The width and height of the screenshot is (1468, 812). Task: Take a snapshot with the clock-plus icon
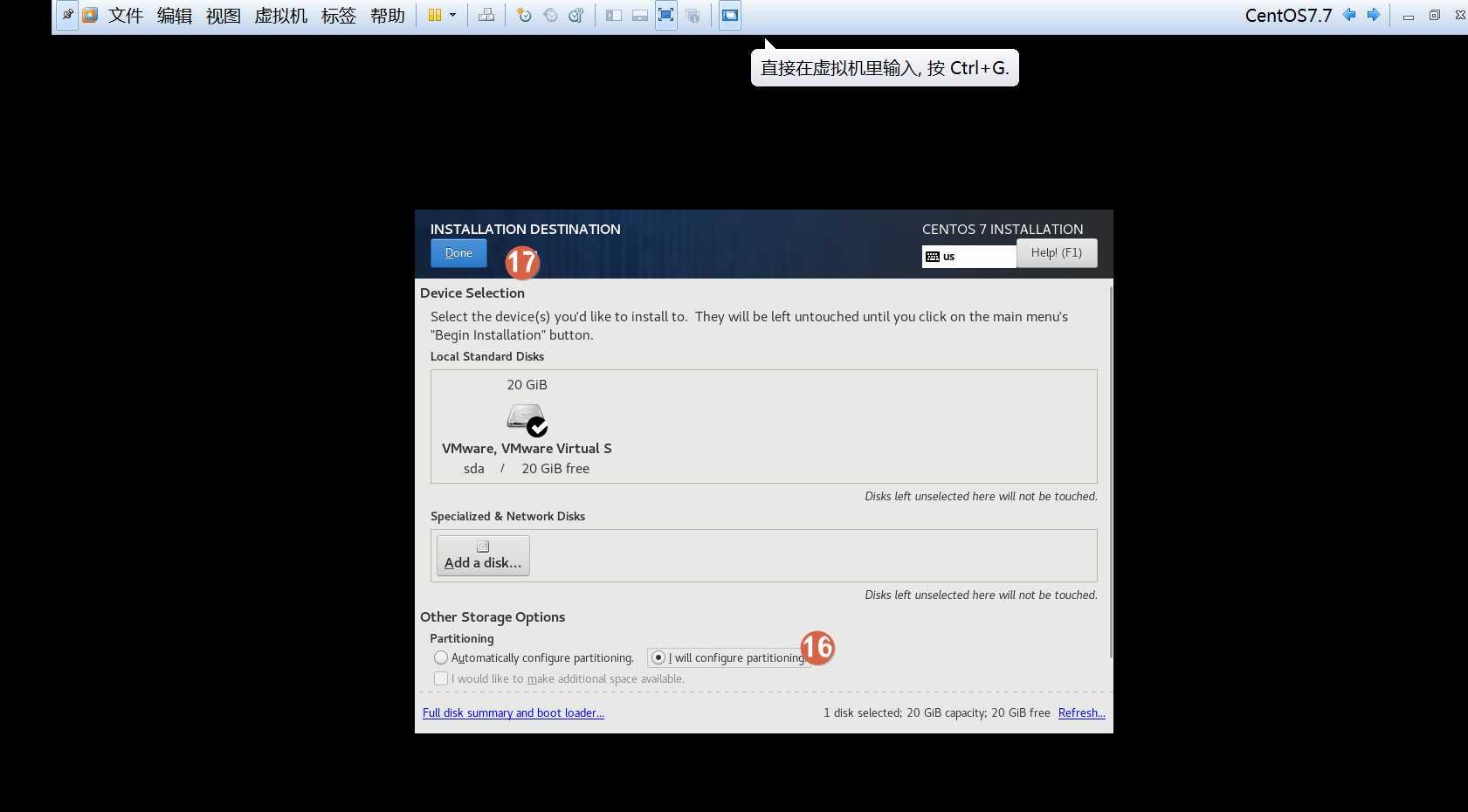click(524, 15)
